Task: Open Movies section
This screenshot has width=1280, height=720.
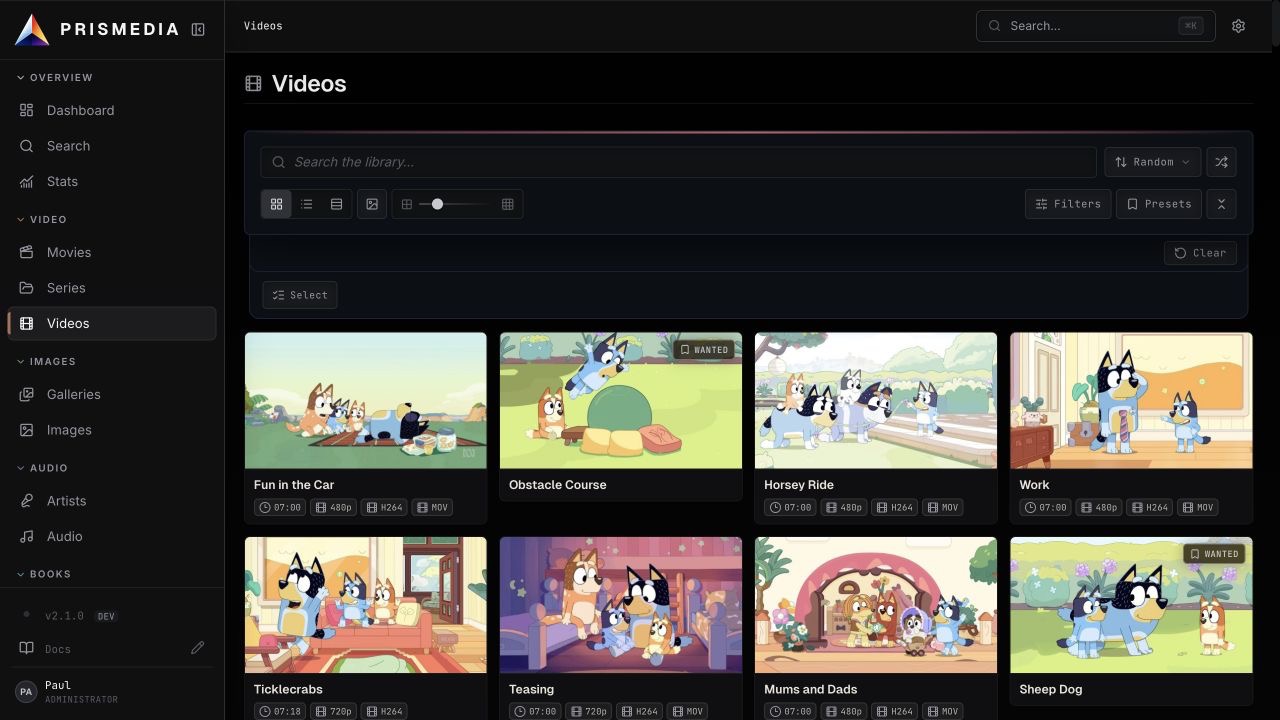Action: click(x=112, y=252)
